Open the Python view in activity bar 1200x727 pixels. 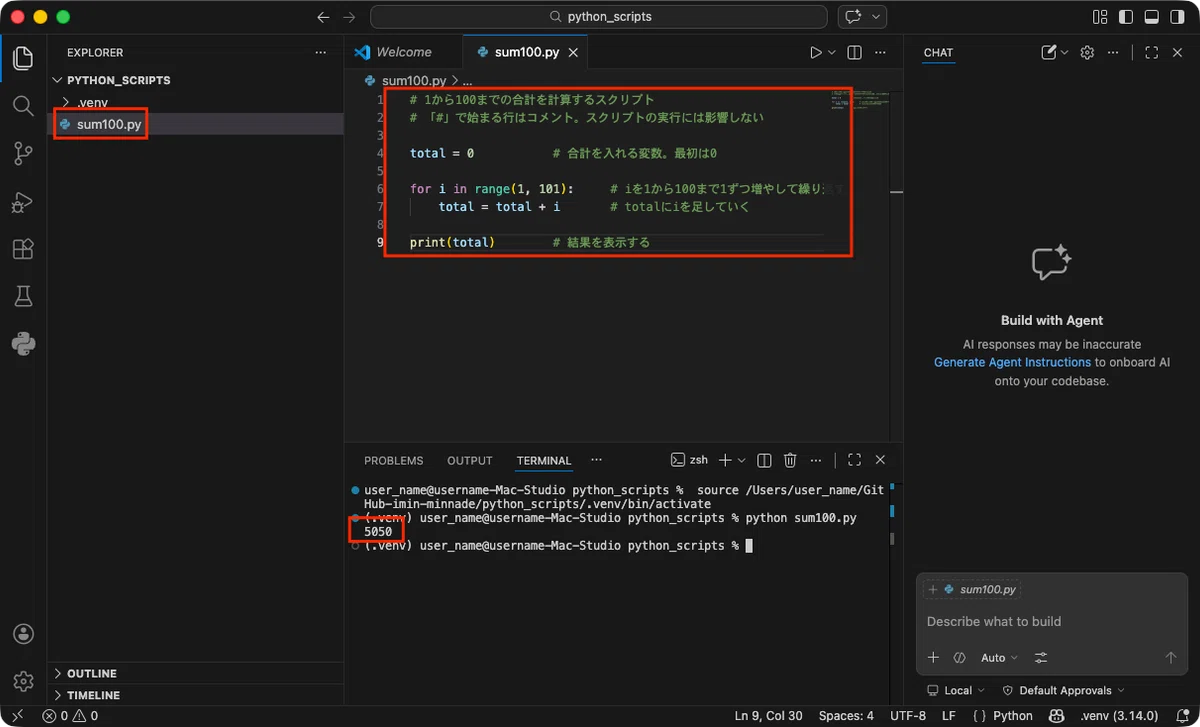[x=23, y=344]
